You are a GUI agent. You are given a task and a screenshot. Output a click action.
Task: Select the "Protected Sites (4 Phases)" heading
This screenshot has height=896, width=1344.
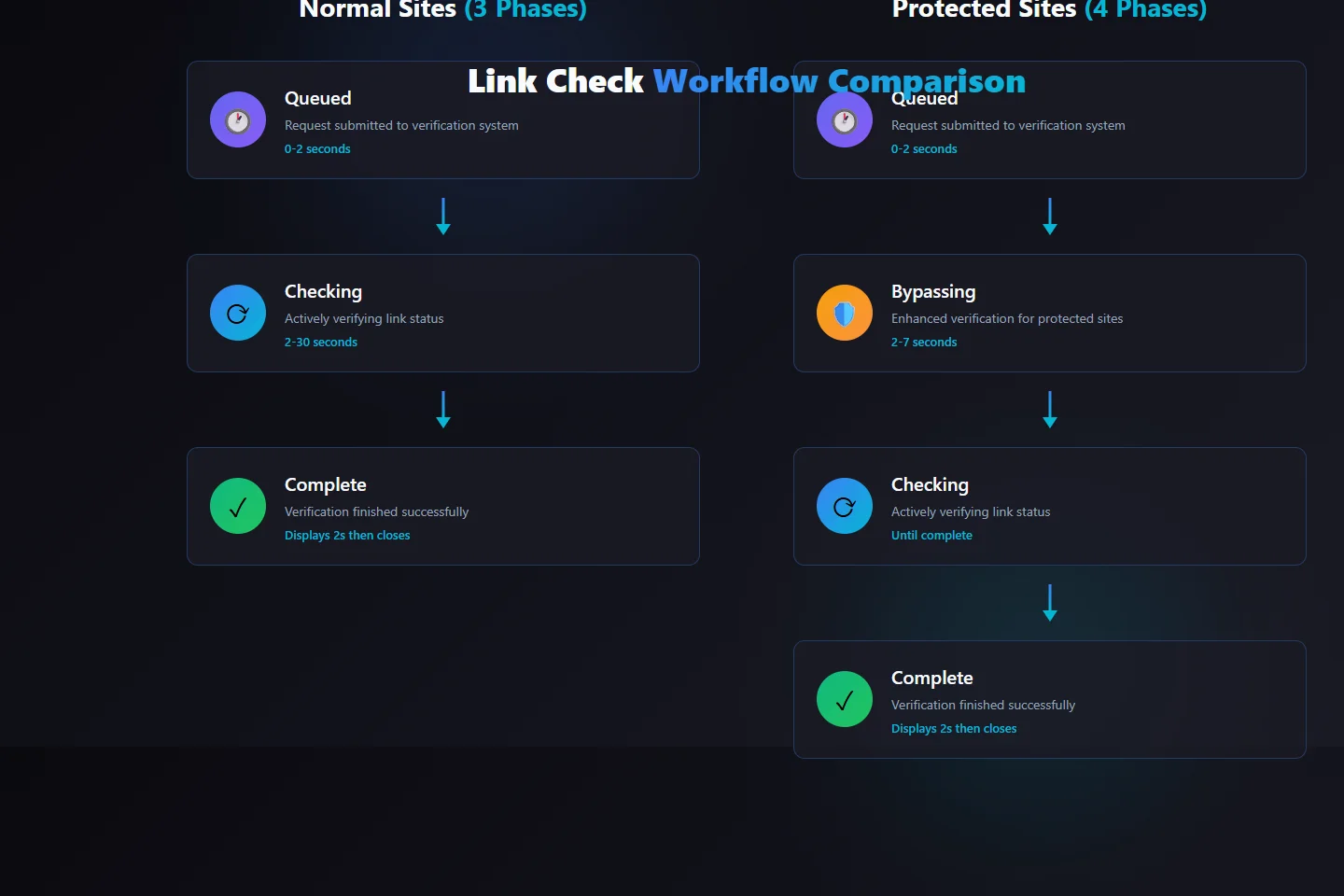point(1049,10)
